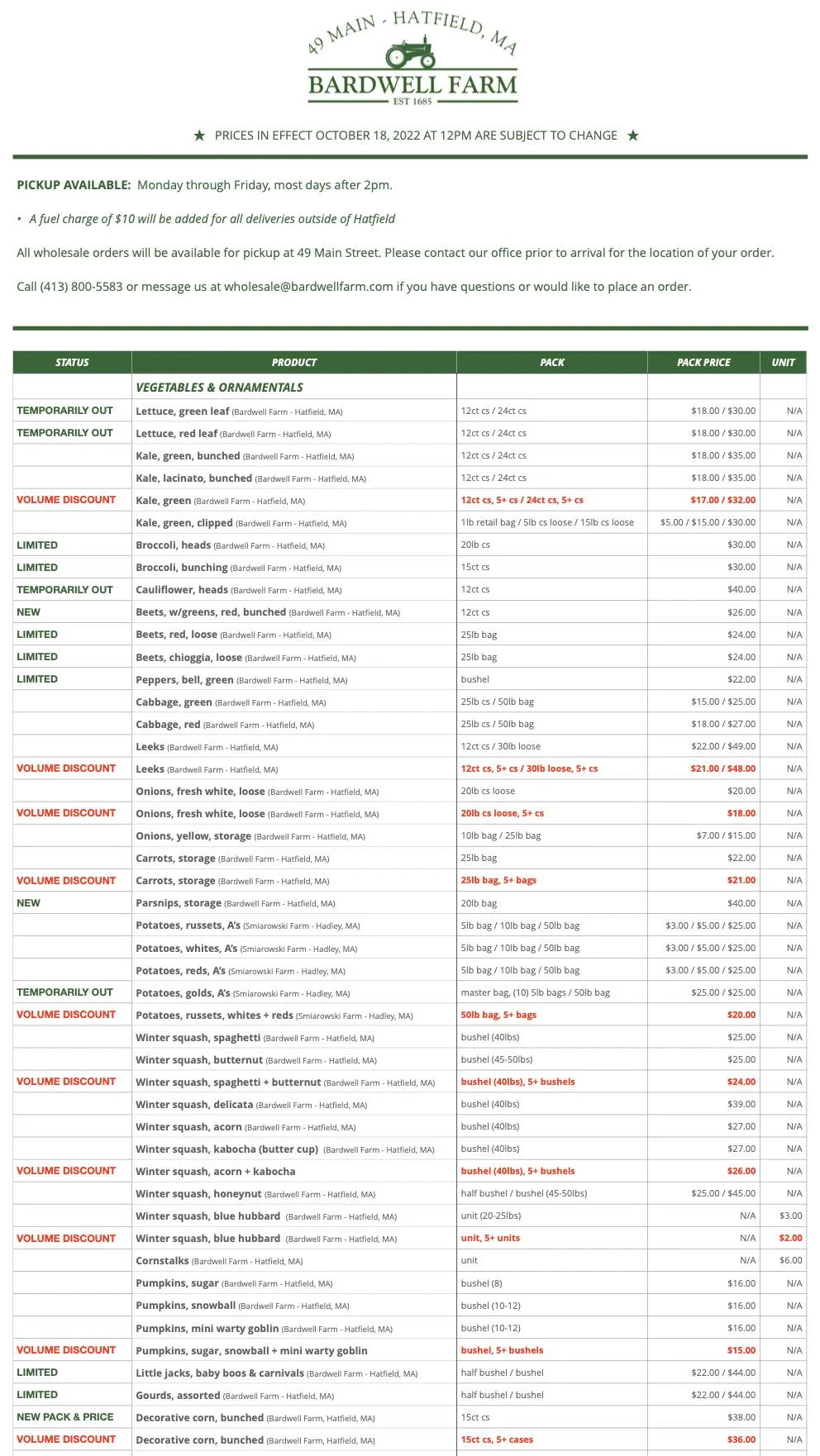Click Winter squash, honeynut product name
The height and width of the screenshot is (1456, 820).
point(198,1193)
